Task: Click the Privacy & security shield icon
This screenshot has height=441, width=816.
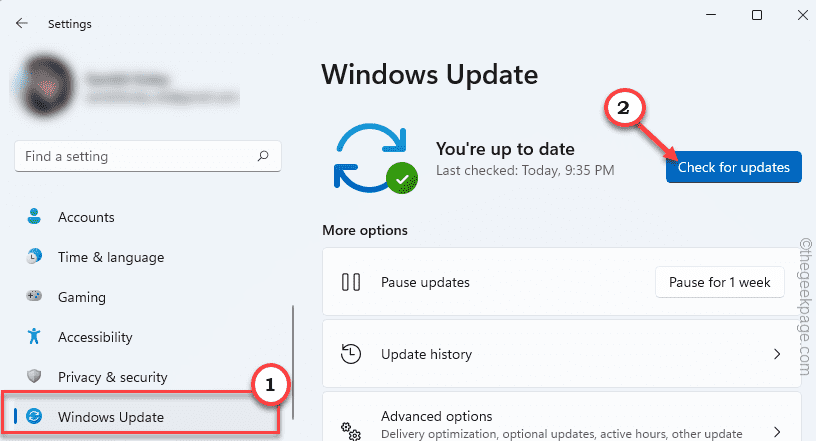Action: 35,377
